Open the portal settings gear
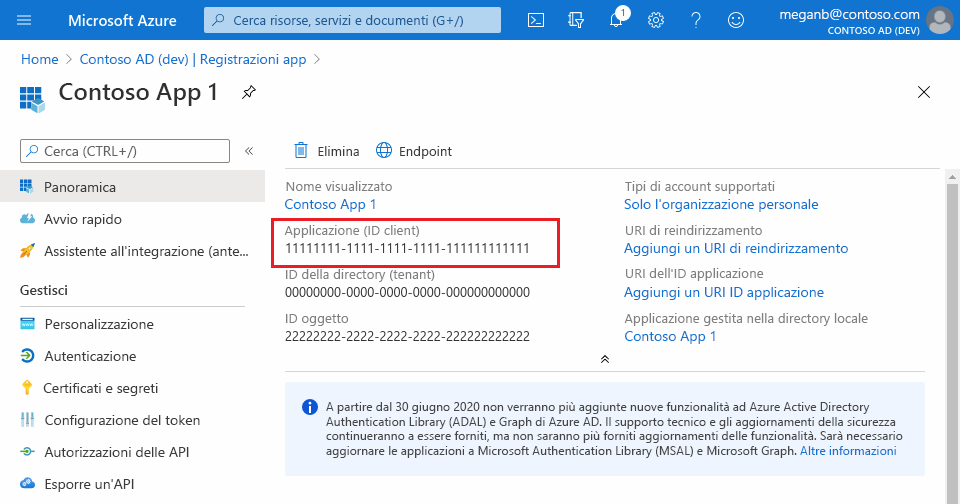Screen dimensions: 960x504 click(656, 20)
